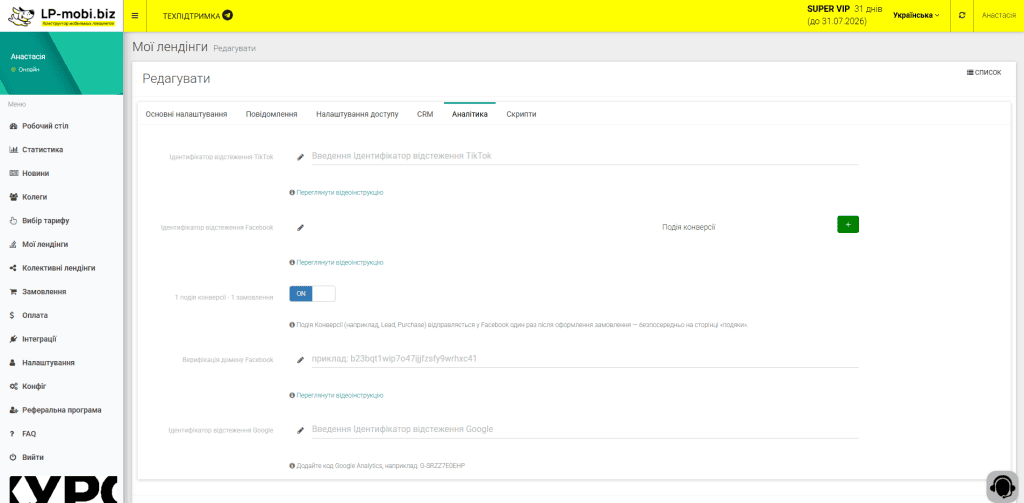Screen dimensions: 1024x503
Task: Click the LP-mobi.biz dog logo
Action: coord(22,14)
